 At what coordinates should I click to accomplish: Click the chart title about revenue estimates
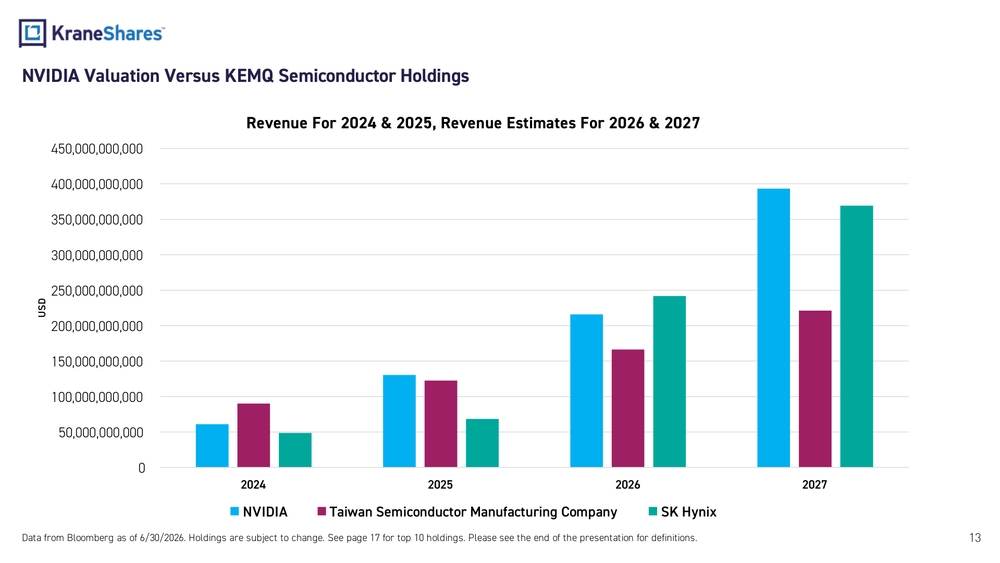click(473, 123)
